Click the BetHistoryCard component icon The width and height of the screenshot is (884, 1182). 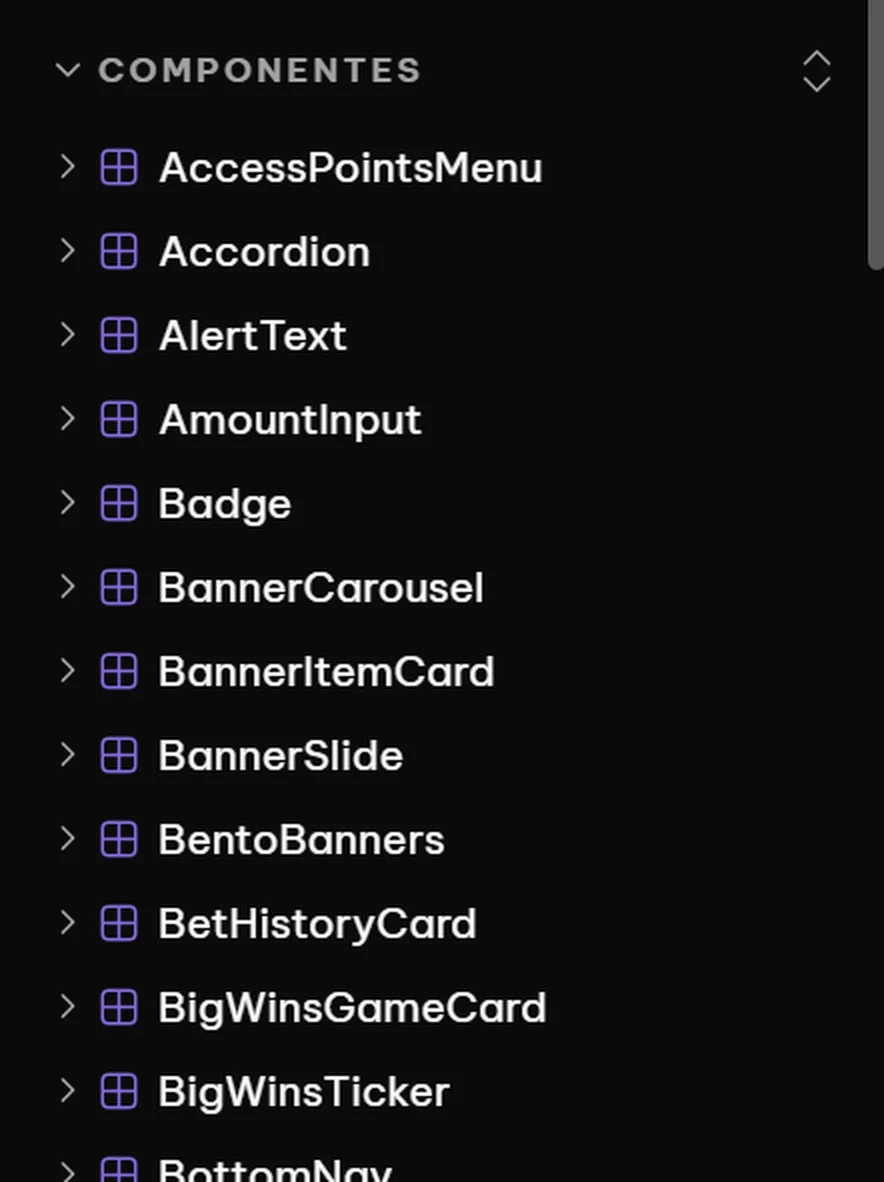[x=119, y=923]
